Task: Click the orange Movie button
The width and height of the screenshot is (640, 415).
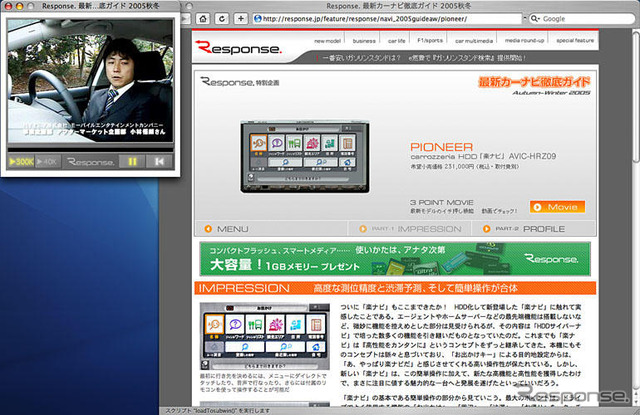Action: click(x=557, y=207)
